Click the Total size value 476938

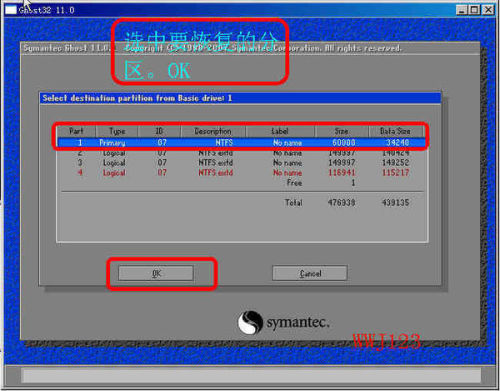pos(342,202)
